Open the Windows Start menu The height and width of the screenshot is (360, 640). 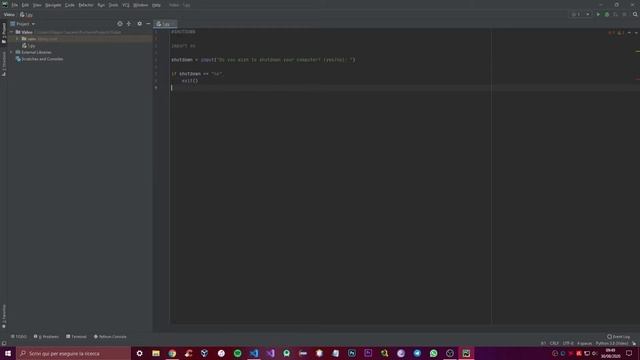8,353
